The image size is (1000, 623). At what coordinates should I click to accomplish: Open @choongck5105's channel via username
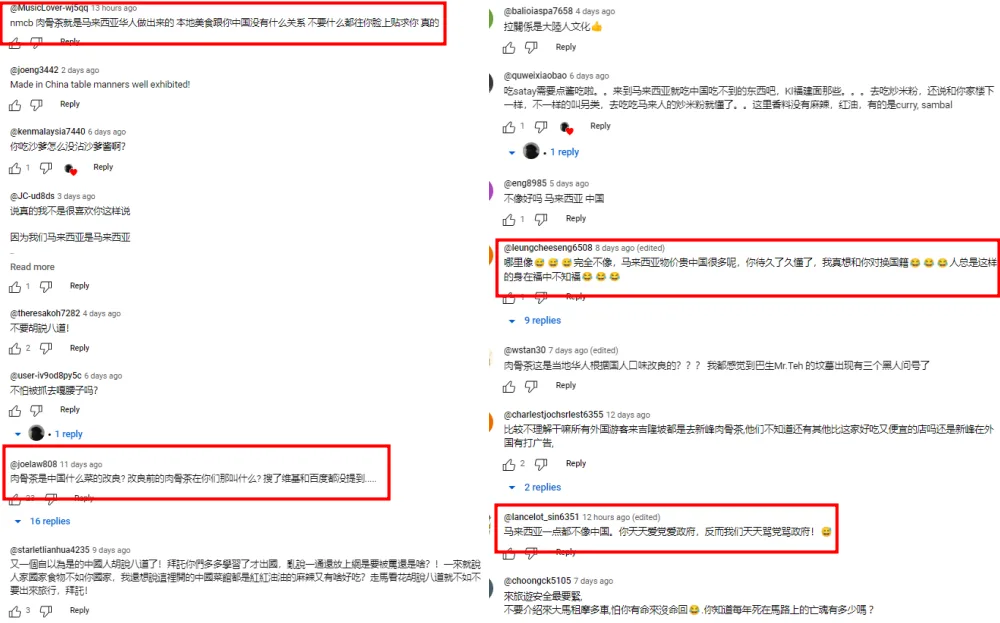(537, 580)
